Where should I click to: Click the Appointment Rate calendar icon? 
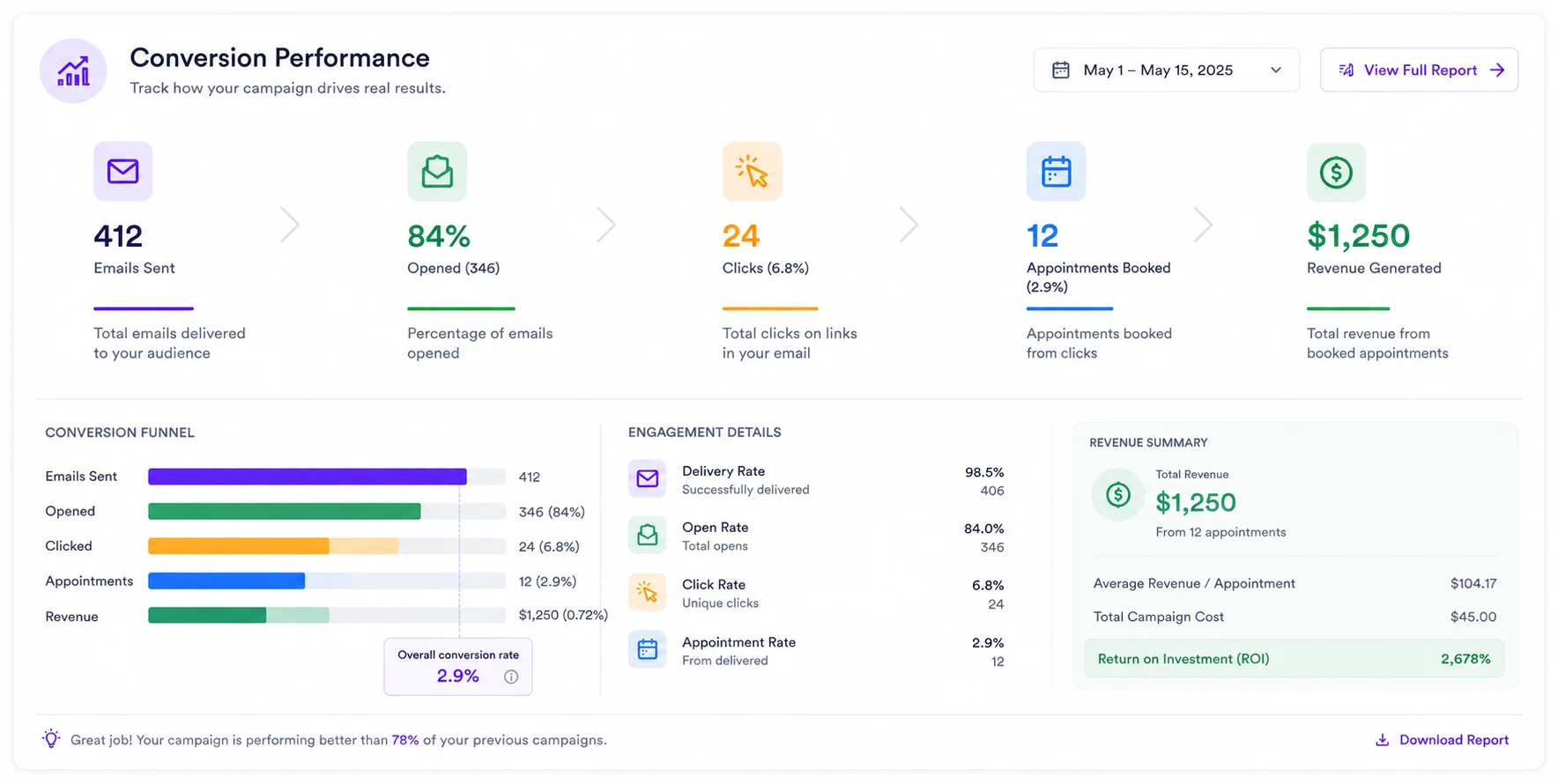(x=648, y=649)
